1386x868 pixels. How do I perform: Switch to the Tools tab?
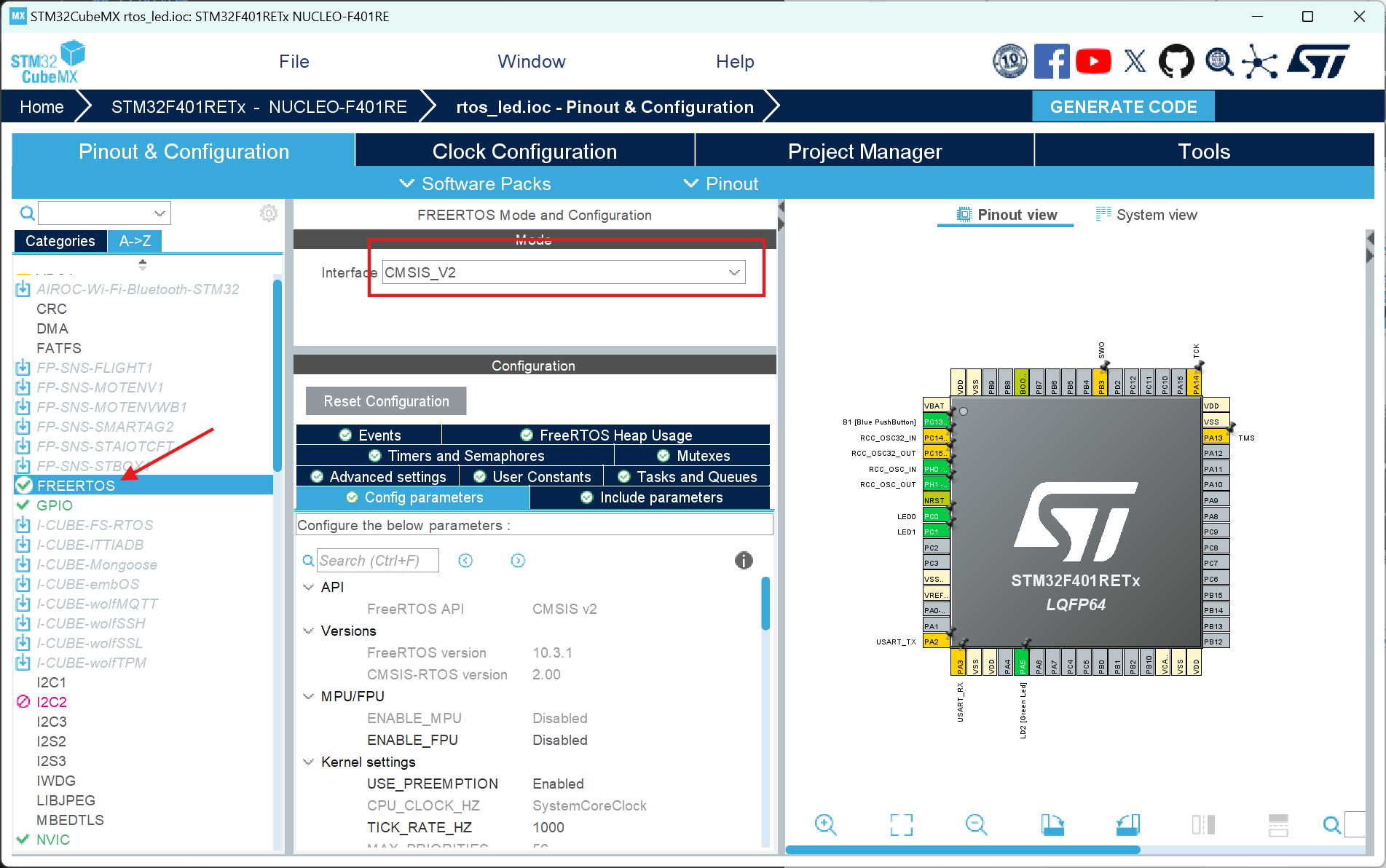click(x=1204, y=151)
